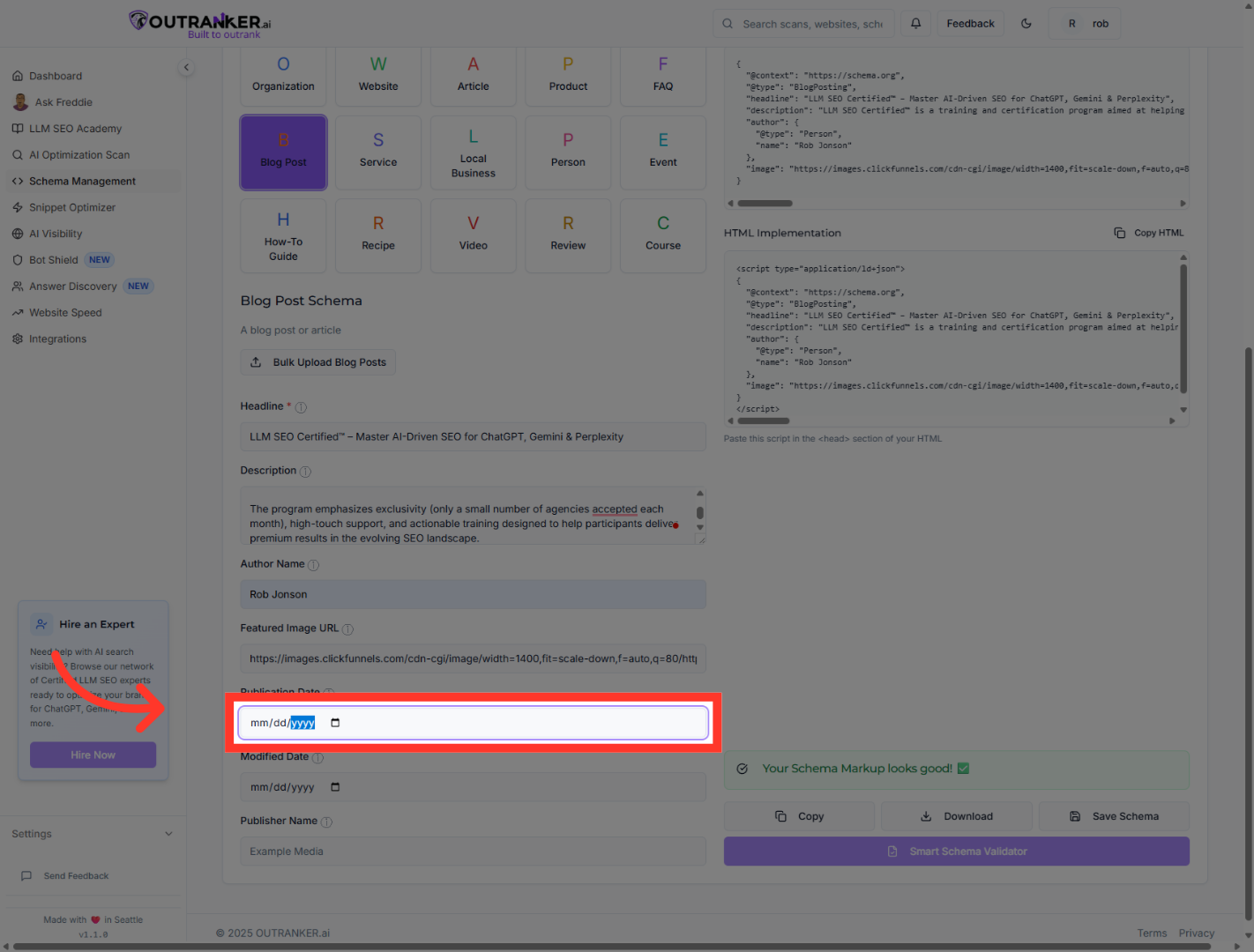The width and height of the screenshot is (1254, 952).
Task: Run the Smart Schema Validator
Action: click(957, 852)
